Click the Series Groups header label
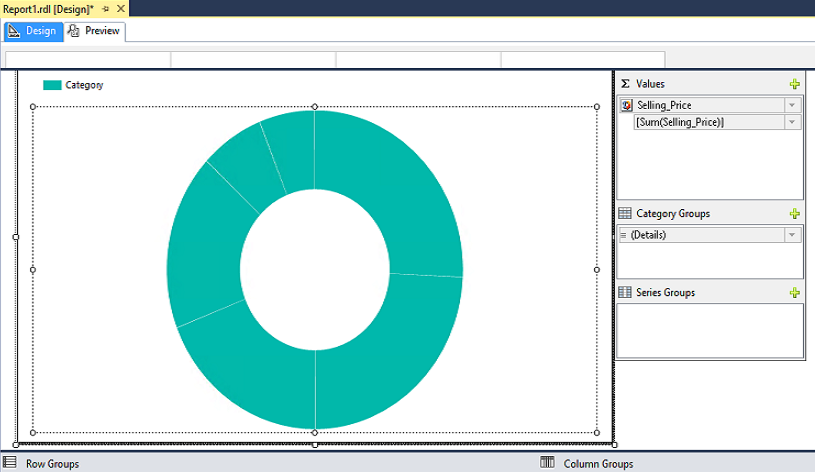 (665, 293)
